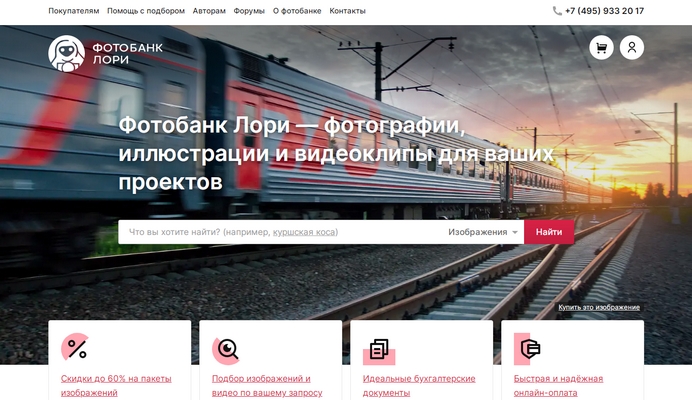This screenshot has height=400, width=692.
Task: Open the Помощь с подбором menu item
Action: click(x=146, y=11)
